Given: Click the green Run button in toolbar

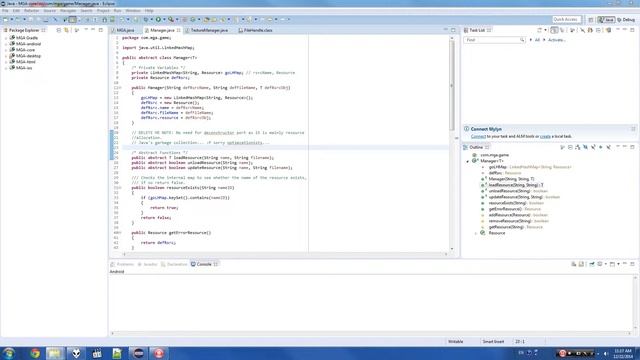Looking at the screenshot, I should (158, 19).
